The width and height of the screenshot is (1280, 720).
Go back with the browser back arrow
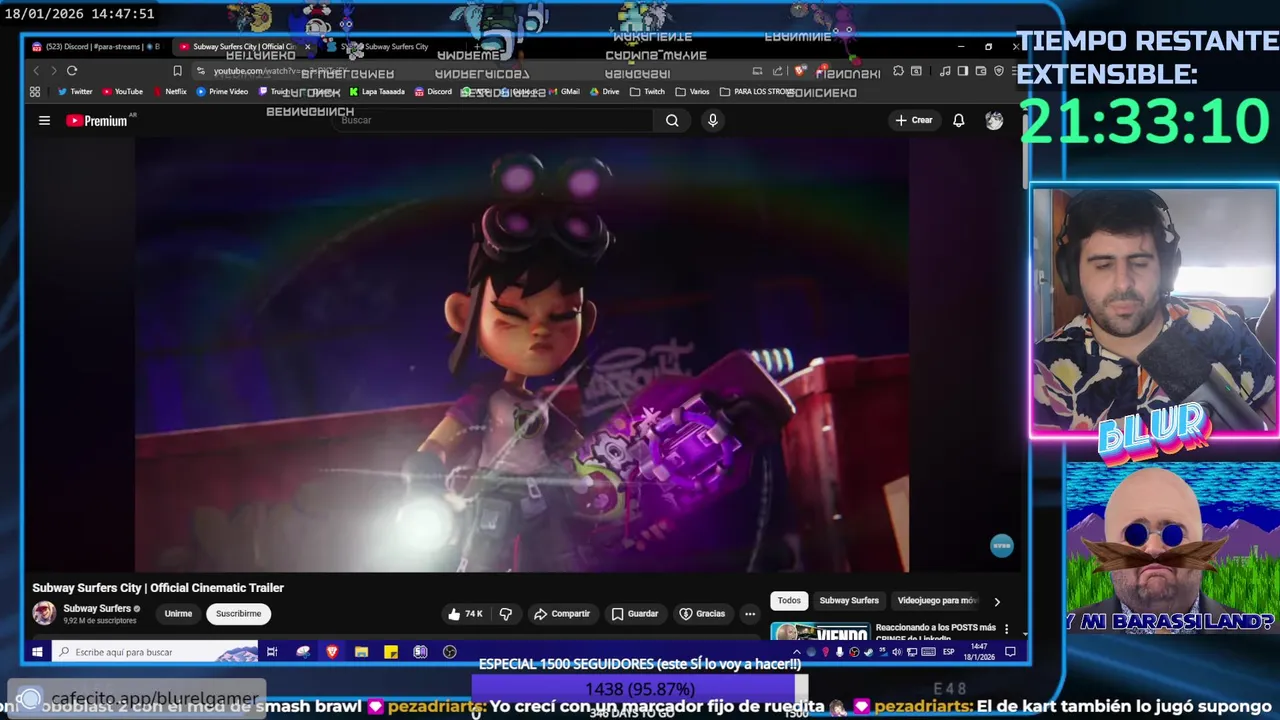[x=36, y=71]
